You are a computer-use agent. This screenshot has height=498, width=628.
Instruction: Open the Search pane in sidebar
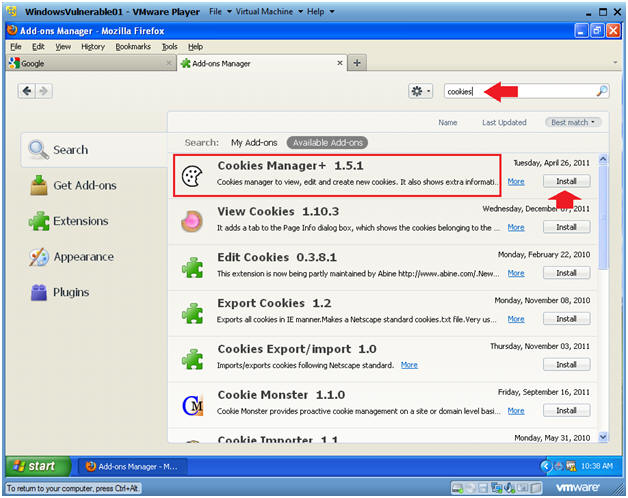tap(95, 150)
